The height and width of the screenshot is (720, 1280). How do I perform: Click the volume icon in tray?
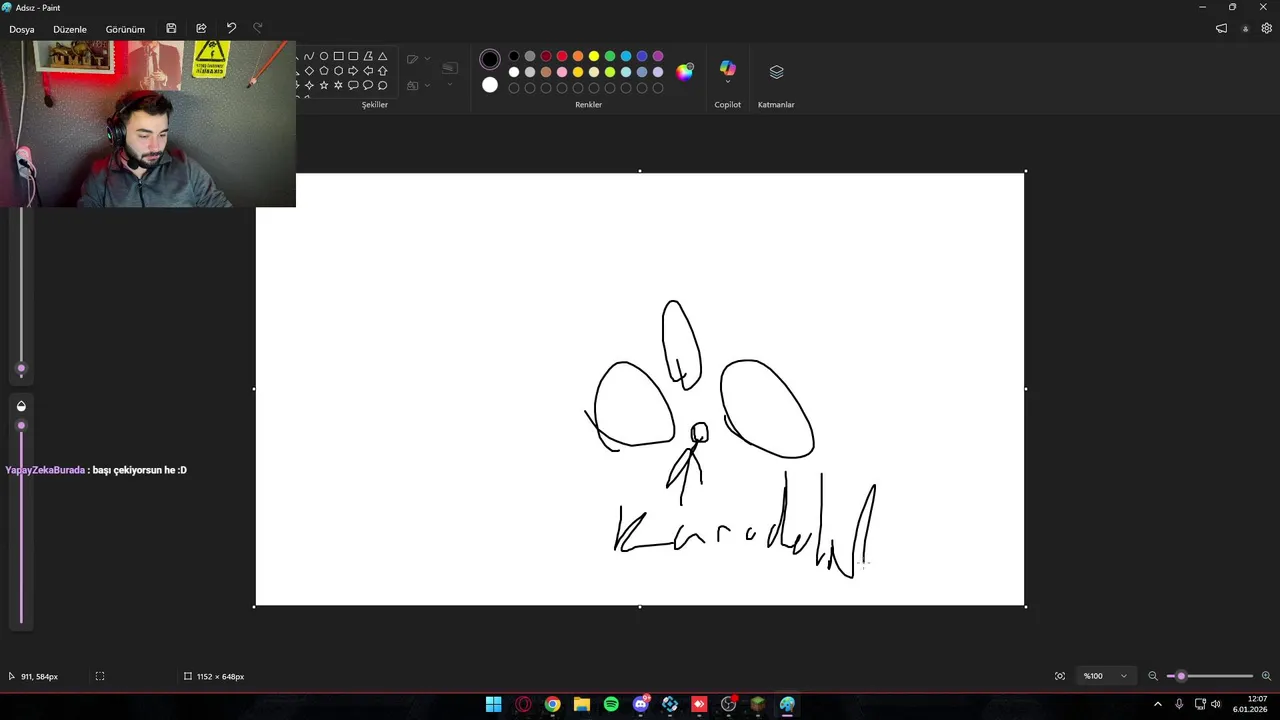coord(1216,704)
